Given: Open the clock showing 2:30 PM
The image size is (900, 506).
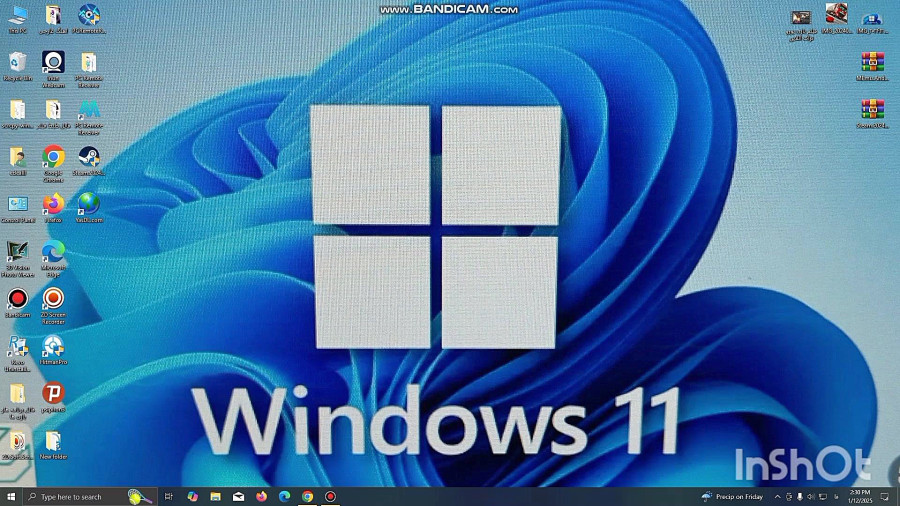Looking at the screenshot, I should pyautogui.click(x=860, y=497).
